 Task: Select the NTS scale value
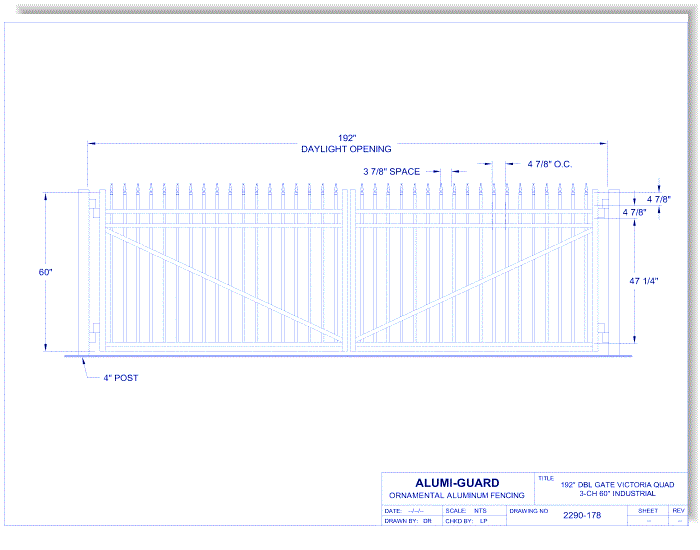(x=480, y=511)
